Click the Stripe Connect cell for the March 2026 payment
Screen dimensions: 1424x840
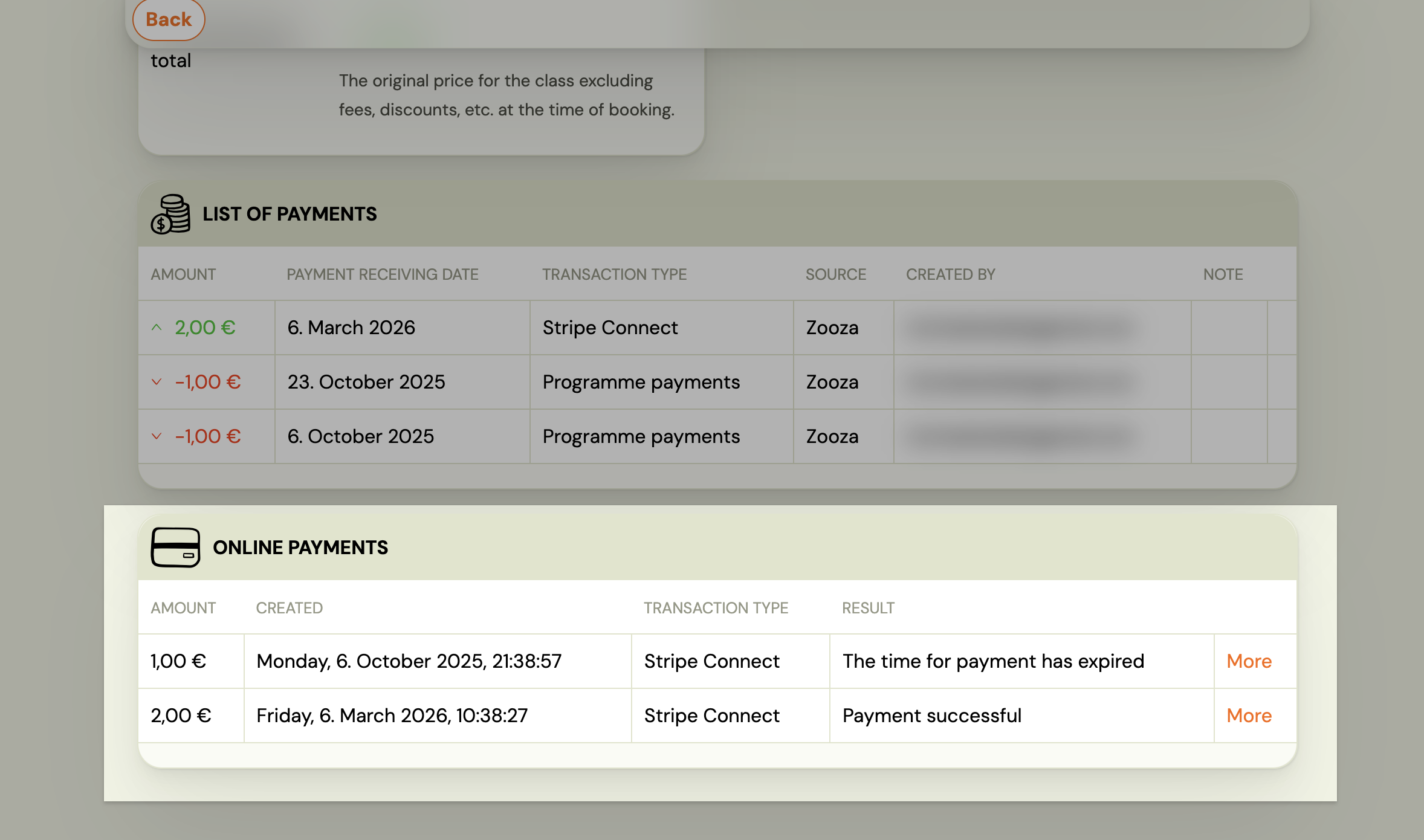711,716
